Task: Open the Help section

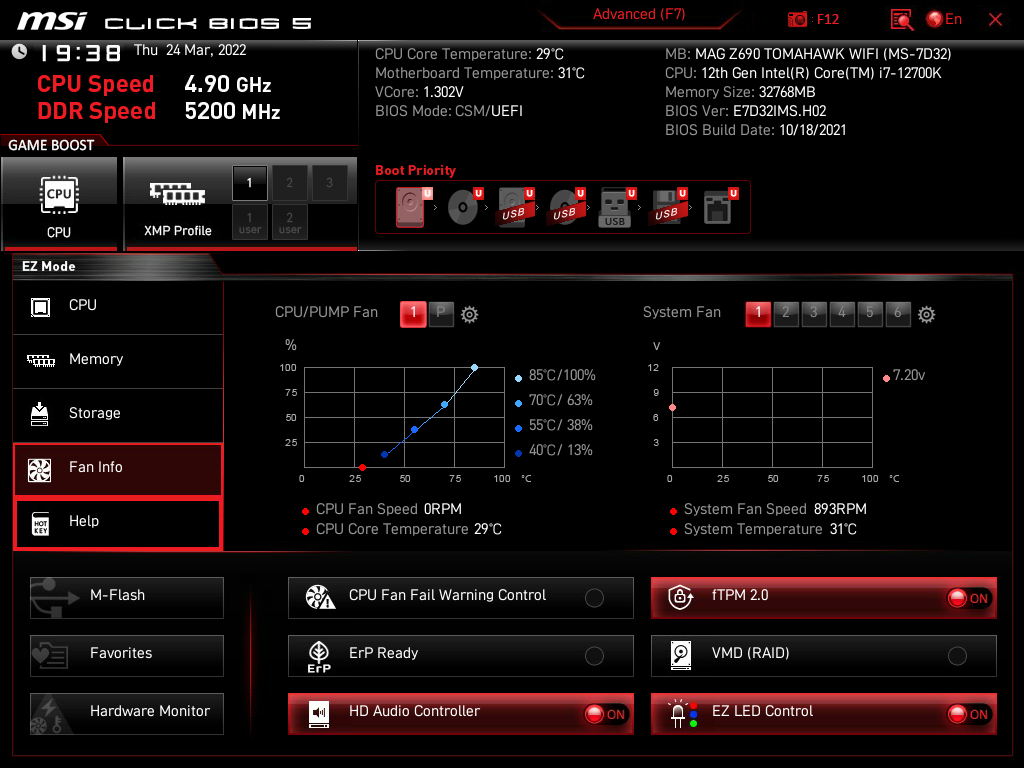Action: point(118,522)
